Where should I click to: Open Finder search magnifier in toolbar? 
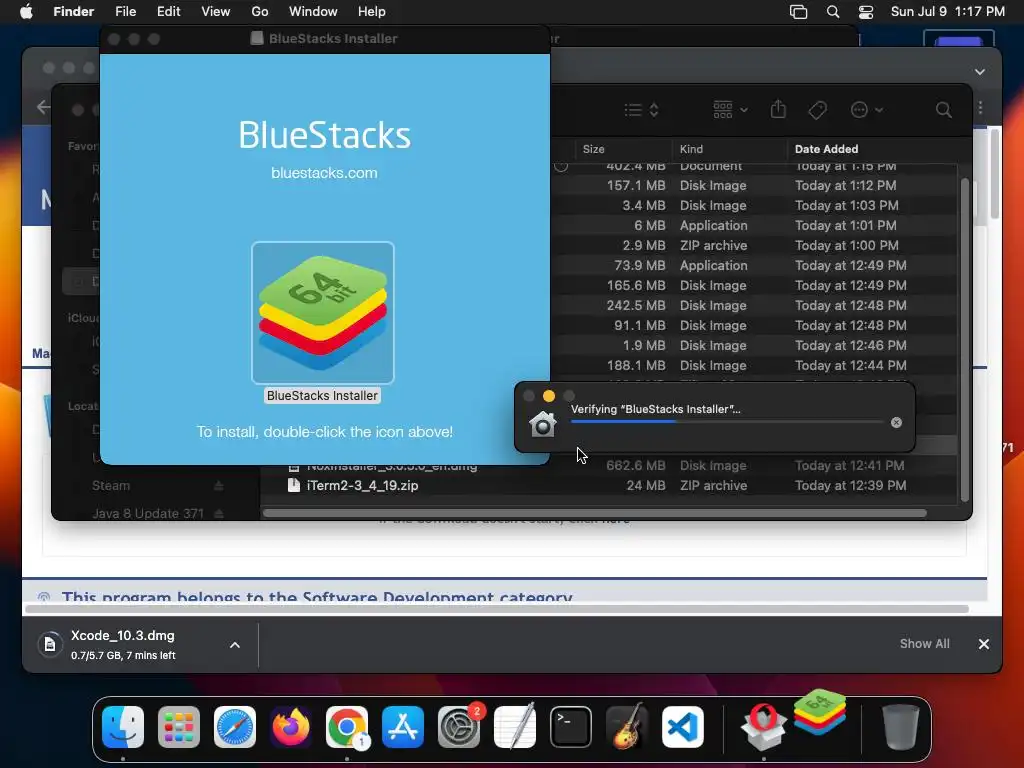[943, 110]
